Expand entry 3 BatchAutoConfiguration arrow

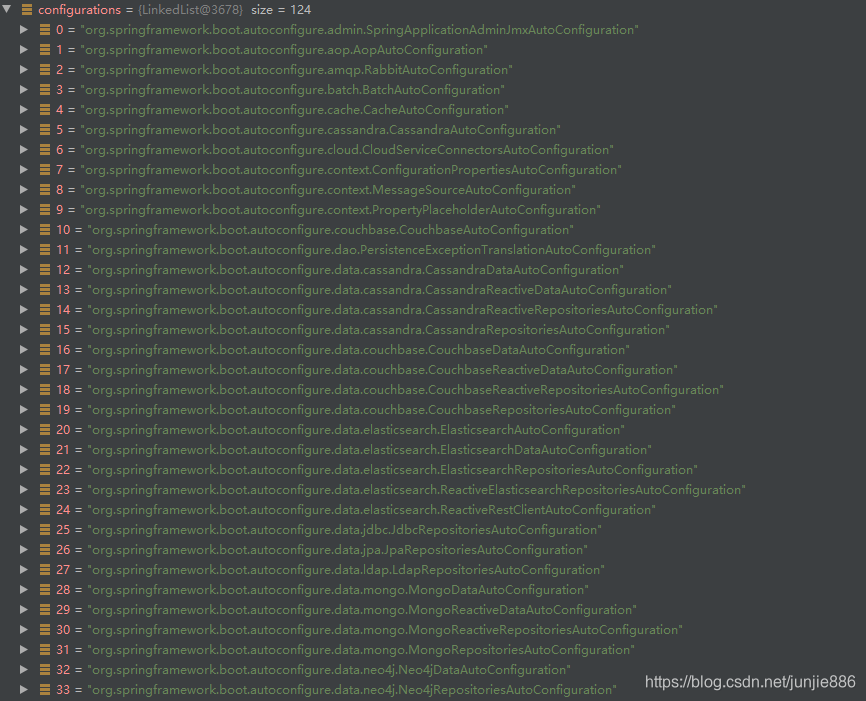[x=24, y=89]
